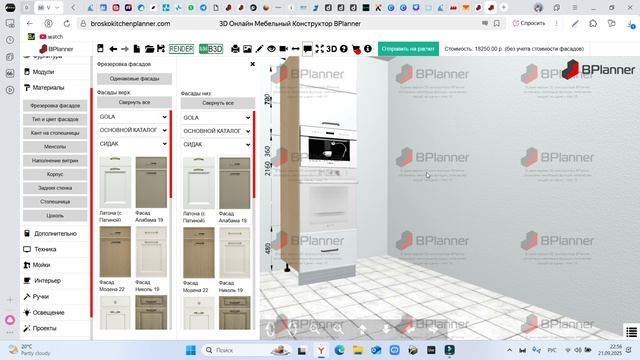Click Менсолы submenu button
The image size is (640, 360).
55,147
